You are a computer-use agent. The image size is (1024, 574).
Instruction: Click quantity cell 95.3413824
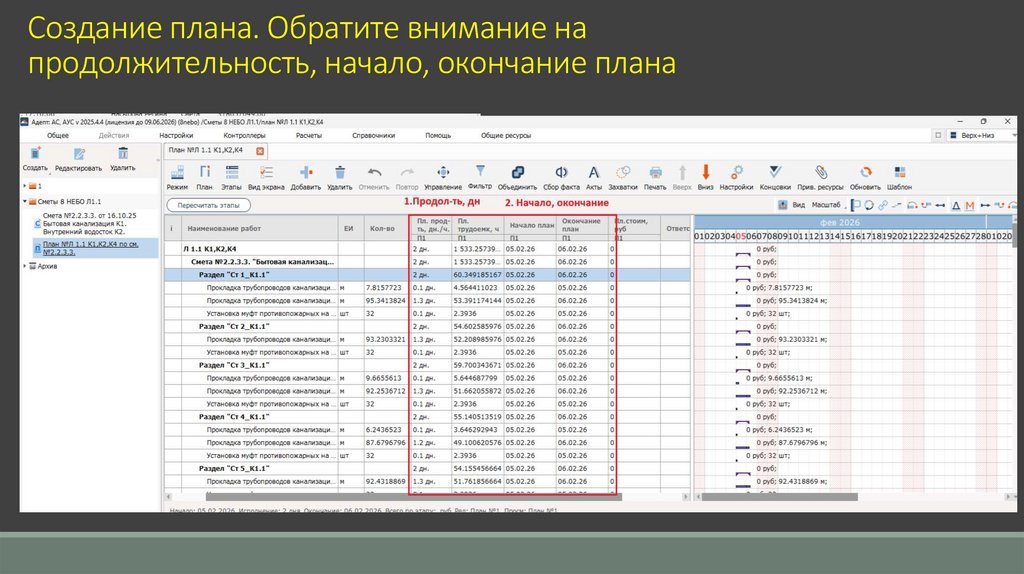pyautogui.click(x=385, y=301)
